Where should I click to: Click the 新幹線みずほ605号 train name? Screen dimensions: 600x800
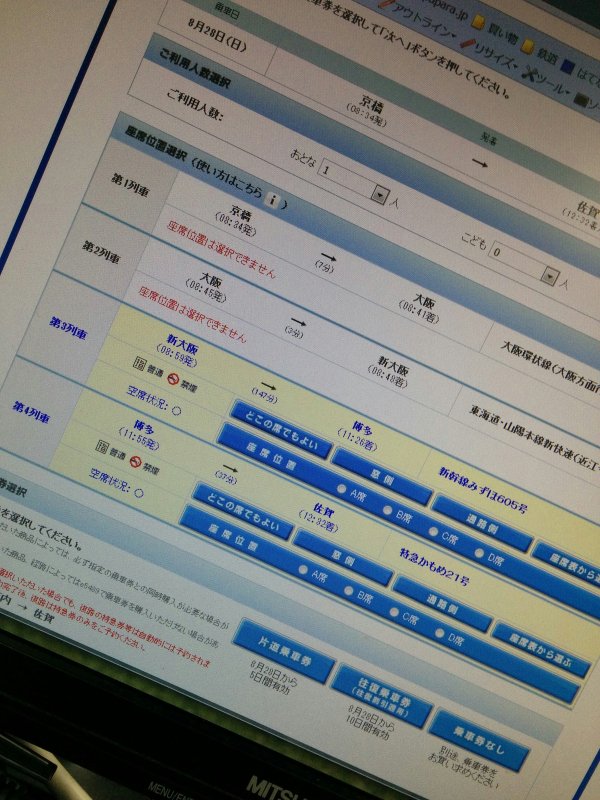[x=483, y=489]
